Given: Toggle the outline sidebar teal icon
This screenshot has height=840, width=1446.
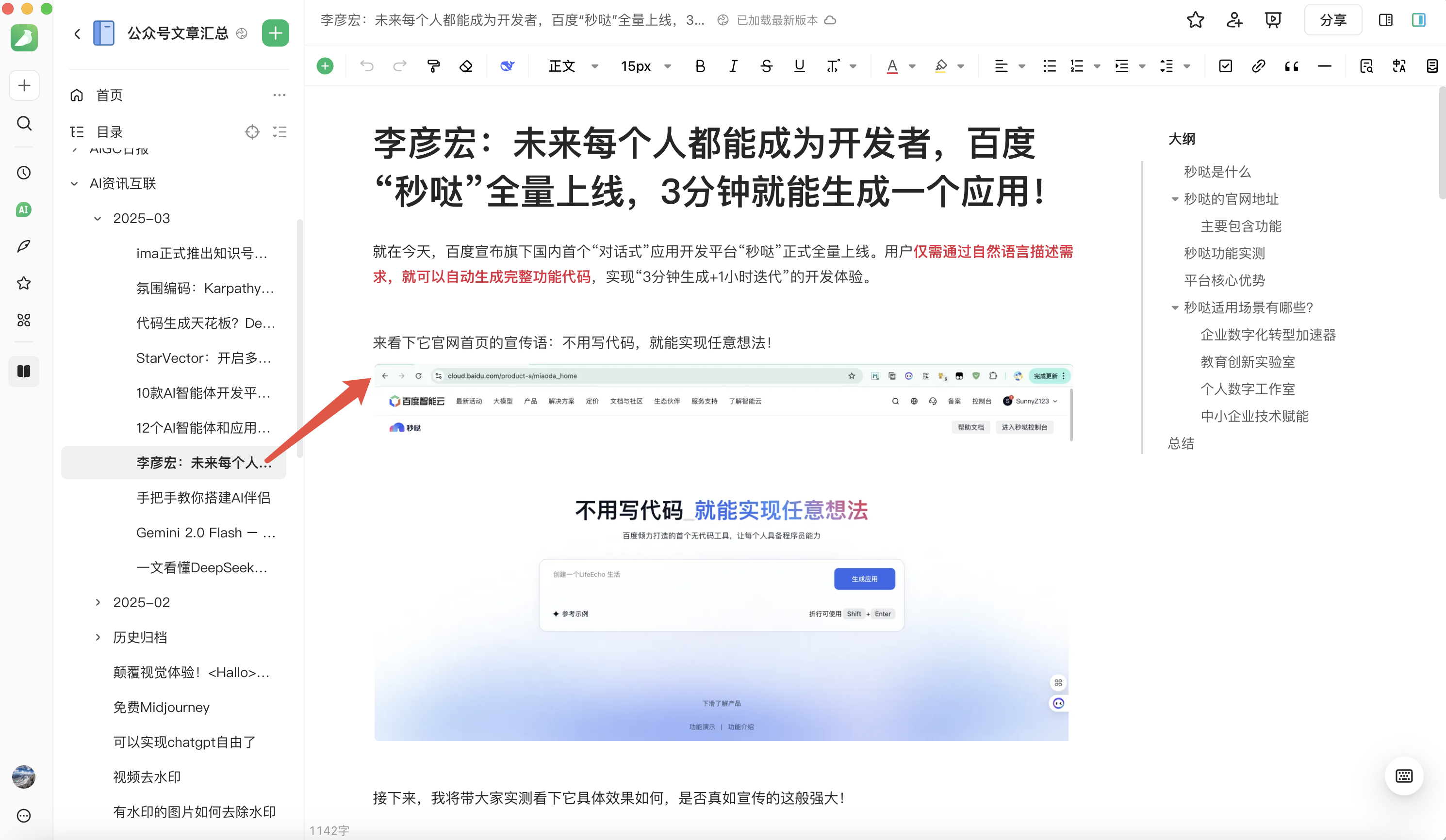Looking at the screenshot, I should (x=1418, y=20).
